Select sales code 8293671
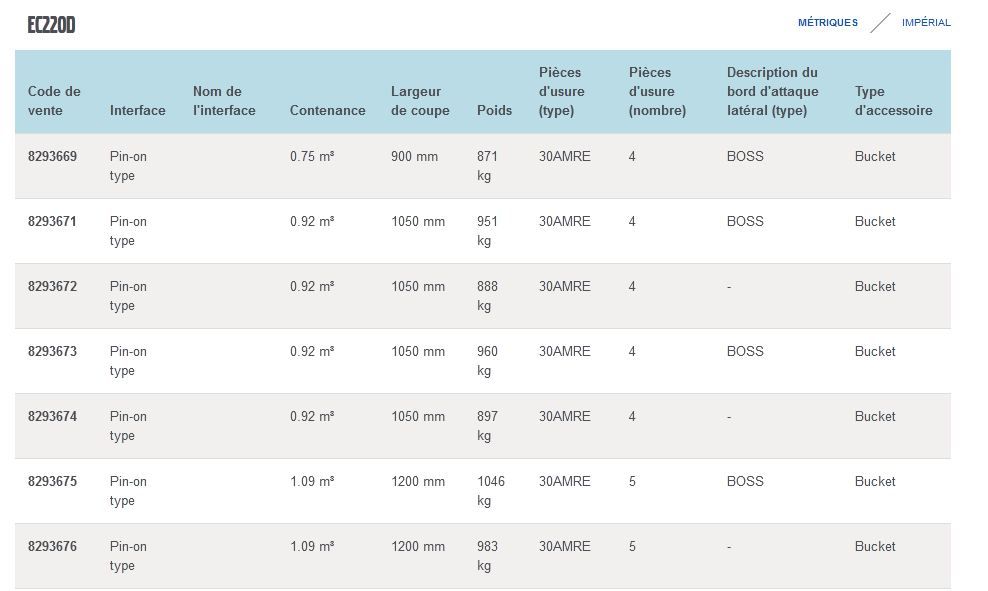Screen dimensions: 988x591 pyautogui.click(x=52, y=222)
